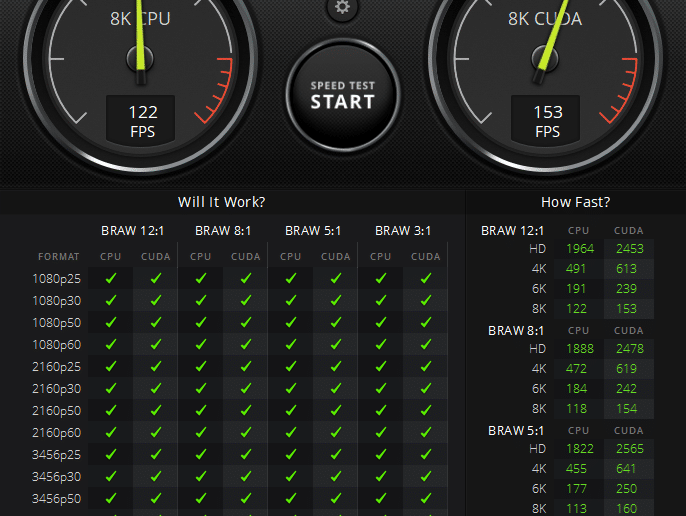Click the Will It Work? heading

click(x=221, y=202)
